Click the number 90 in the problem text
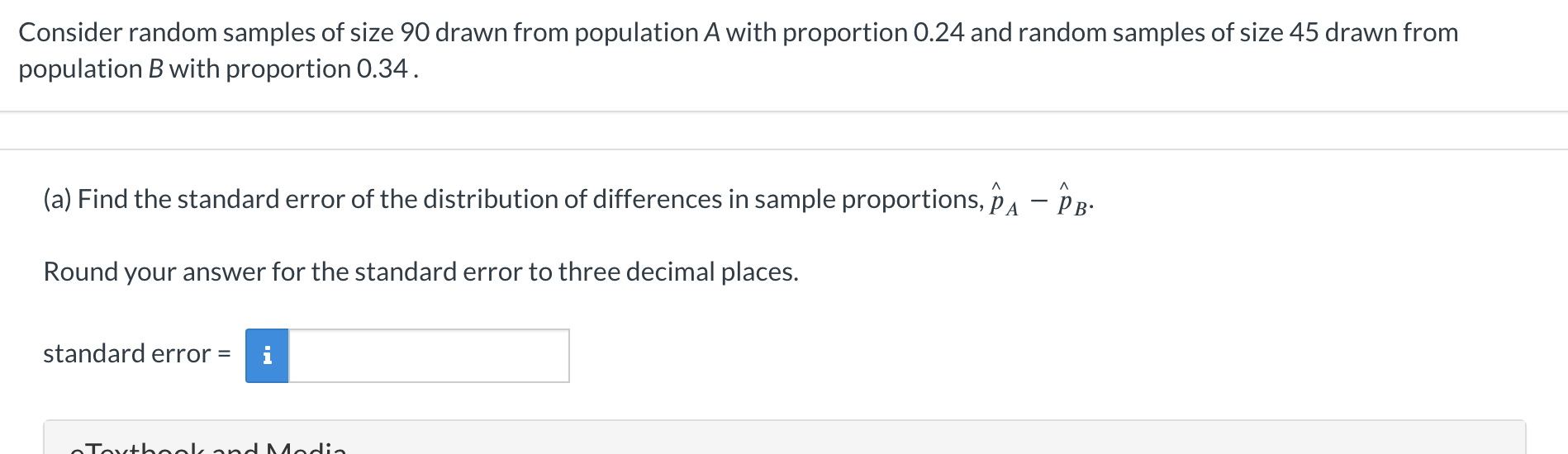The image size is (1568, 454). pos(414,32)
